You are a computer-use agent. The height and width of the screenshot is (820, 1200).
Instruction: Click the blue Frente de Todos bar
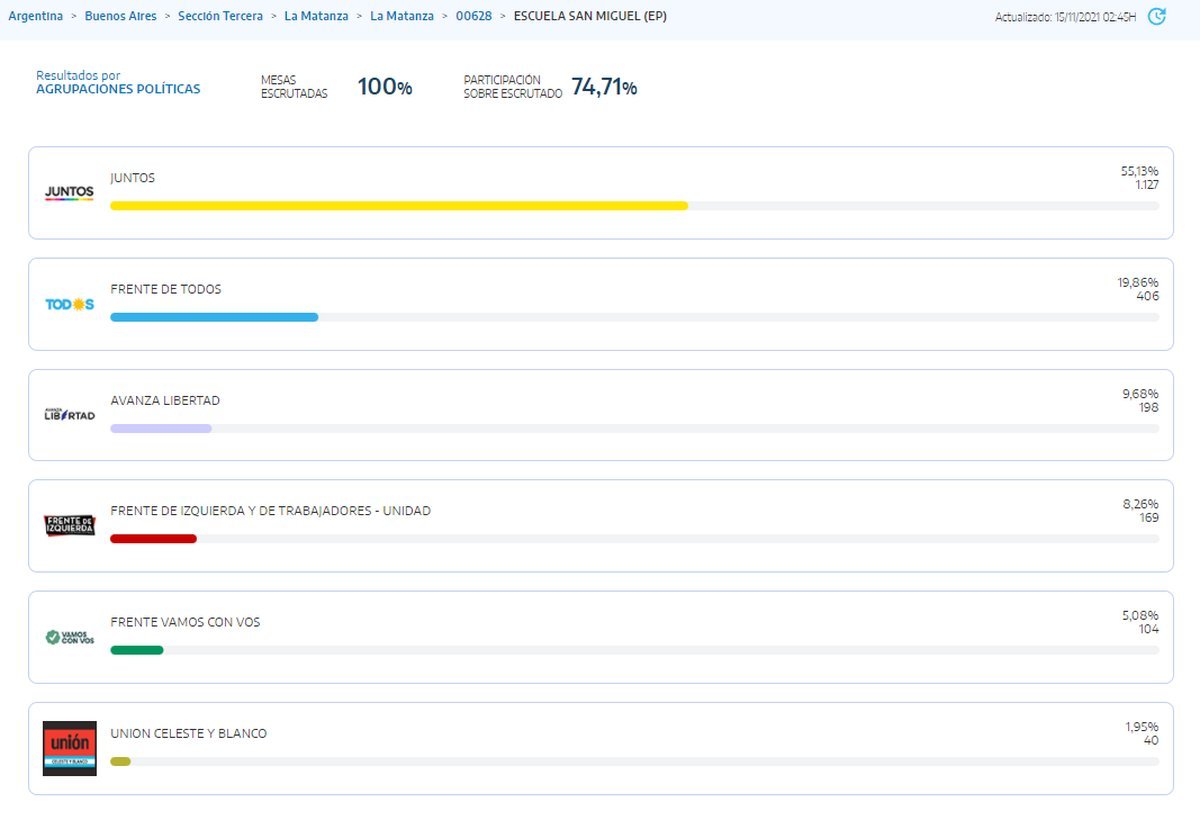pyautogui.click(x=214, y=317)
